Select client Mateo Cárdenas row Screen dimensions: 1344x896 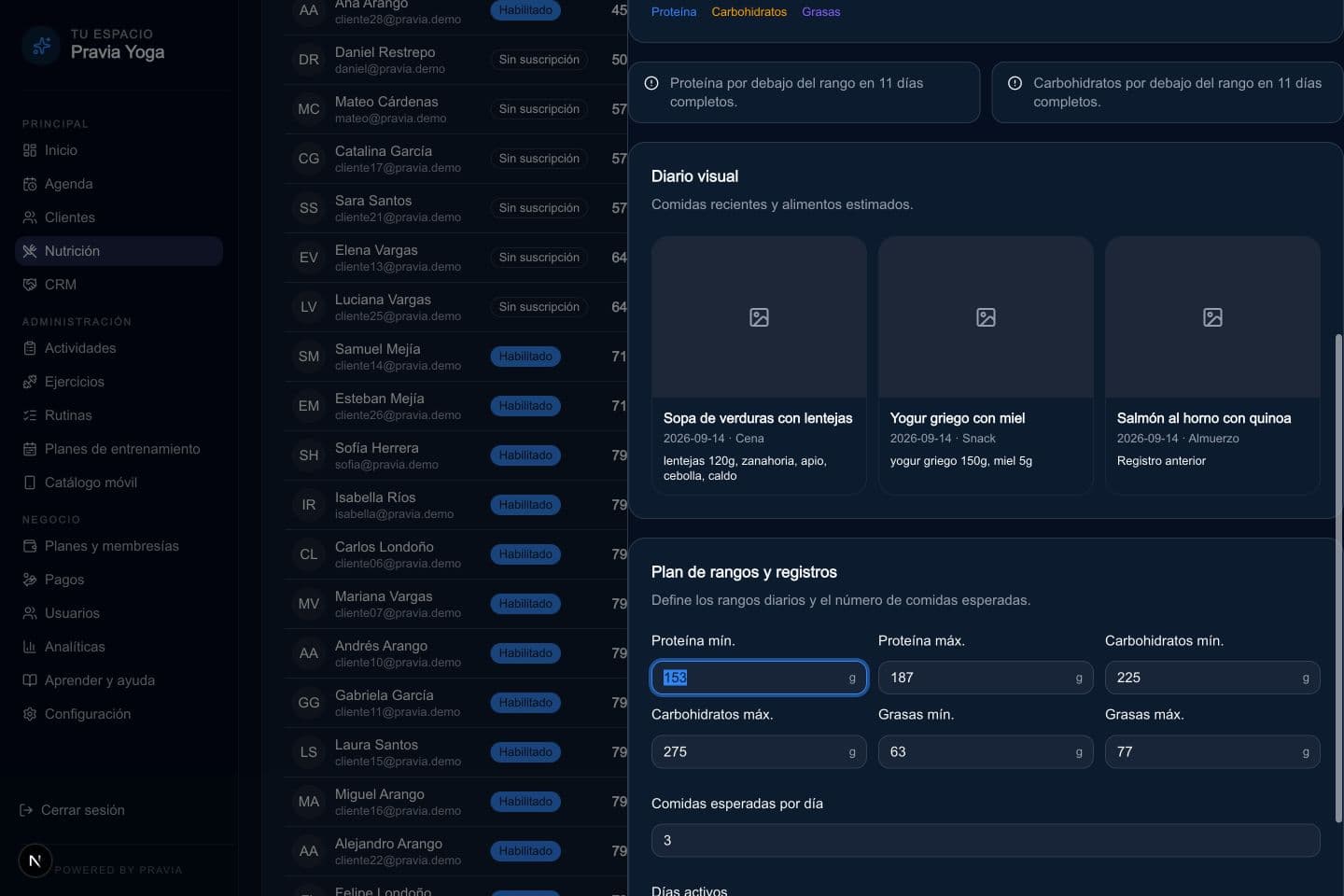click(x=455, y=109)
